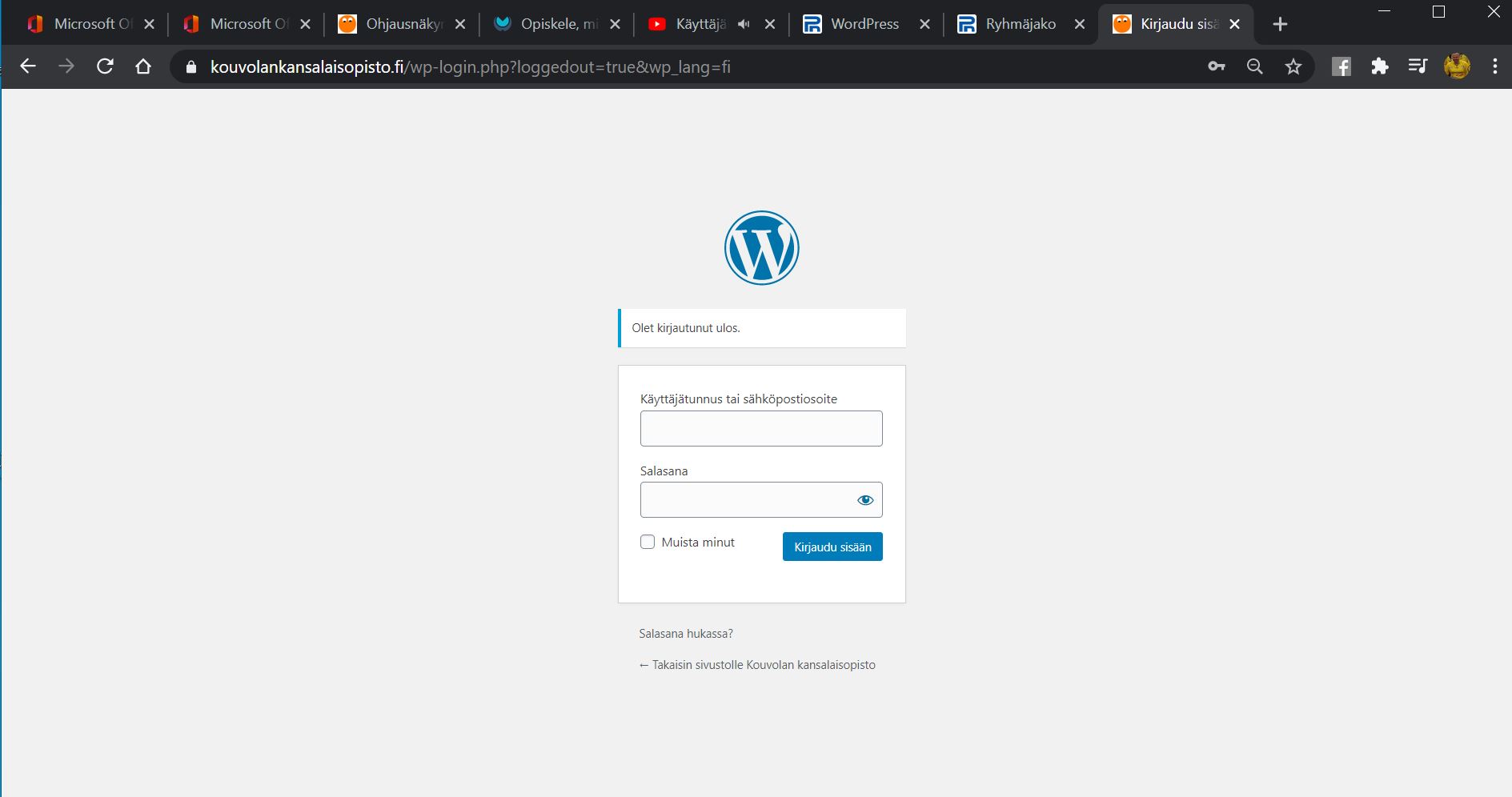Open the Salasana hukassa? link
Viewport: 1512px width, 797px height.
[686, 634]
